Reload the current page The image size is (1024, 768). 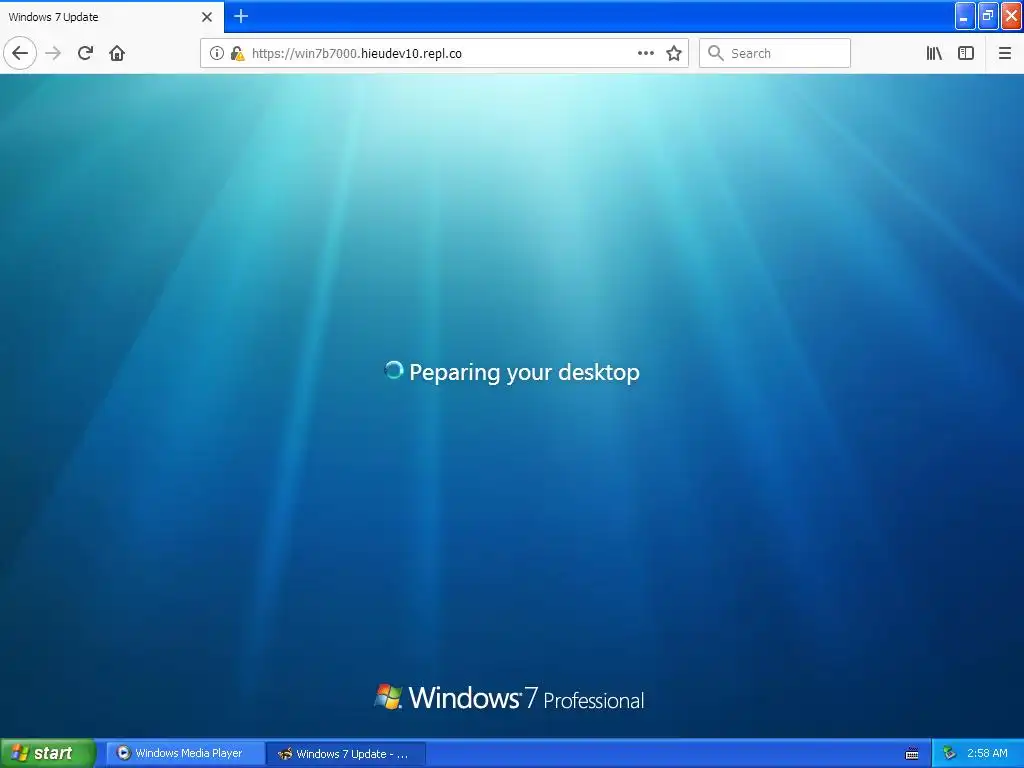pyautogui.click(x=85, y=53)
